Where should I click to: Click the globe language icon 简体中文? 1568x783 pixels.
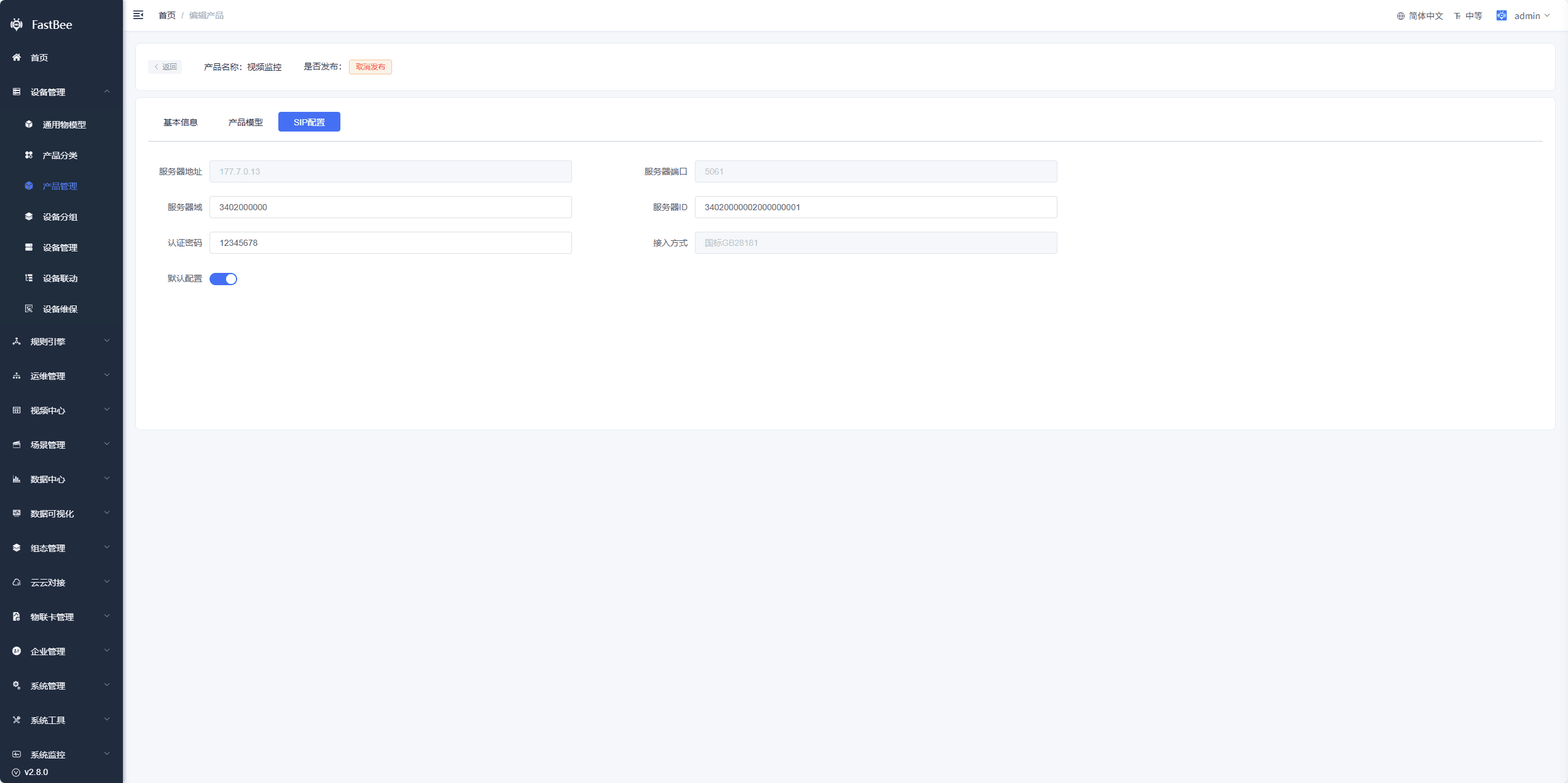click(1401, 16)
